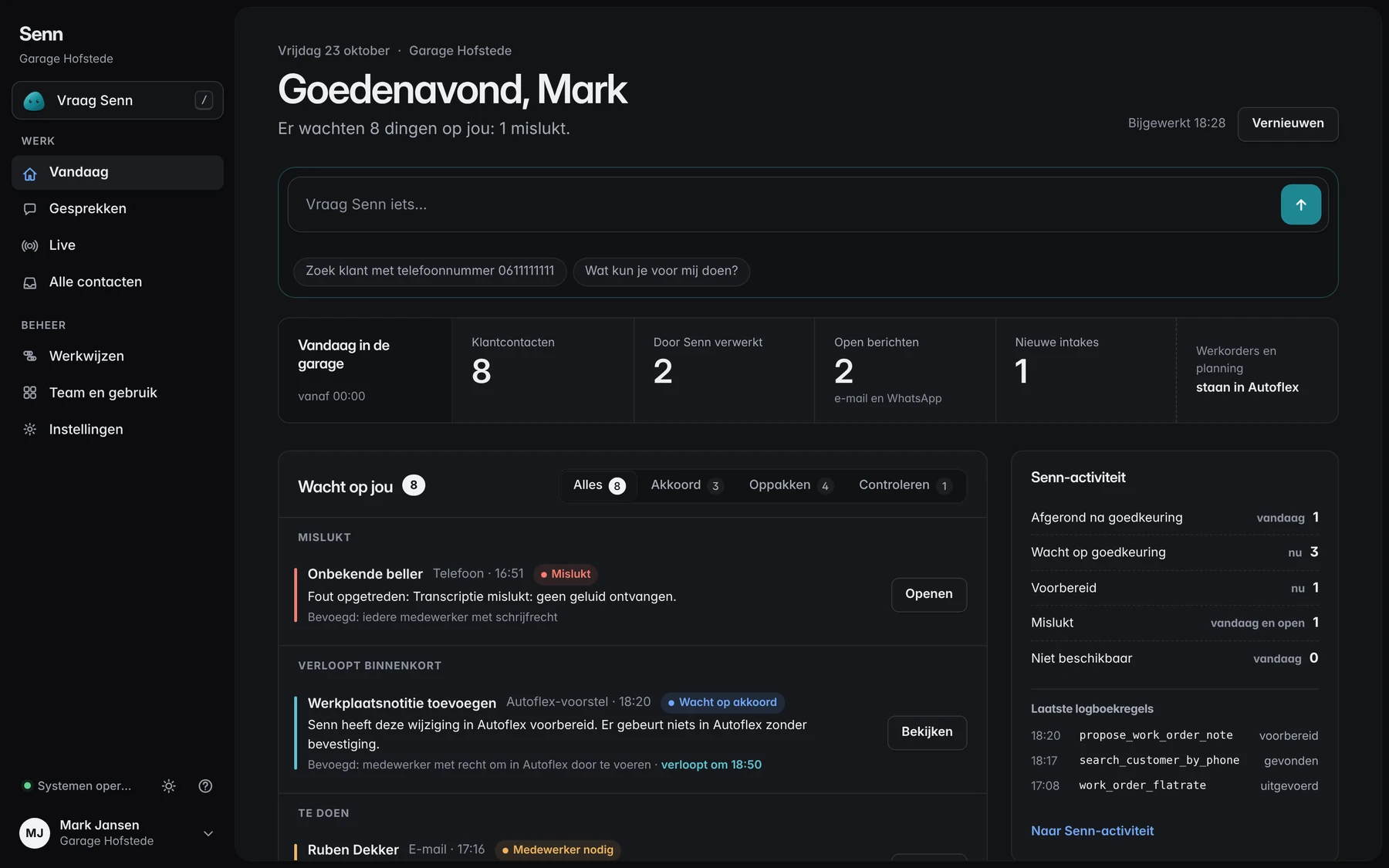The height and width of the screenshot is (868, 1389).
Task: Click the Klantcontacten stat card
Action: click(x=542, y=370)
